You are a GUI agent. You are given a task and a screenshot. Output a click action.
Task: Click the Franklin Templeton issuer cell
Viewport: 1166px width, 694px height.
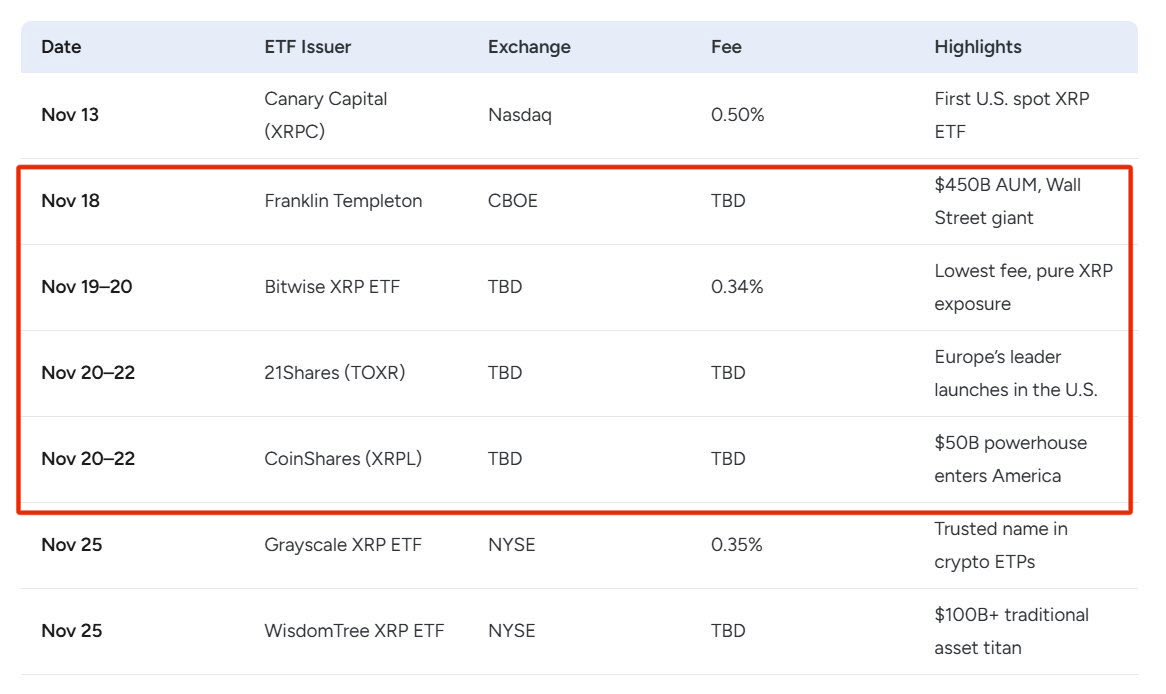(x=343, y=201)
